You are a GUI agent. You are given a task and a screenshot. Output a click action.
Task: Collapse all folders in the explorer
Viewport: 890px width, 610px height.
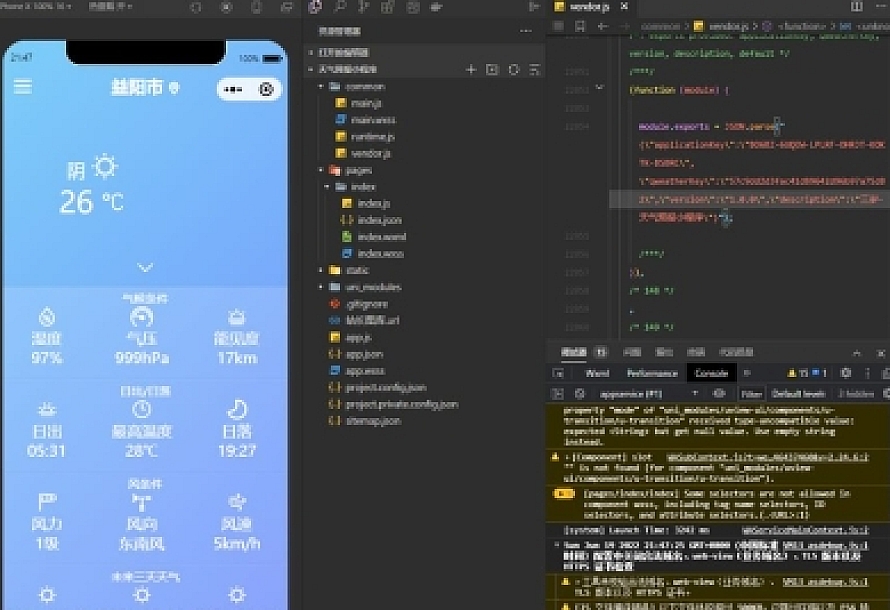click(535, 70)
